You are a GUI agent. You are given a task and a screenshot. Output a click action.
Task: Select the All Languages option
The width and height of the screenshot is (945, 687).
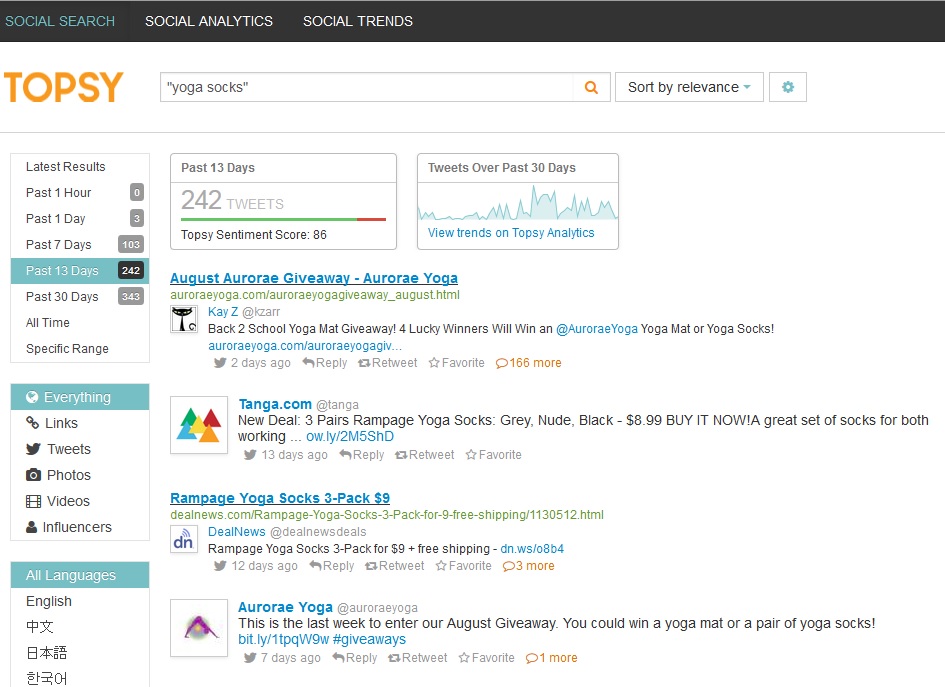pos(80,575)
